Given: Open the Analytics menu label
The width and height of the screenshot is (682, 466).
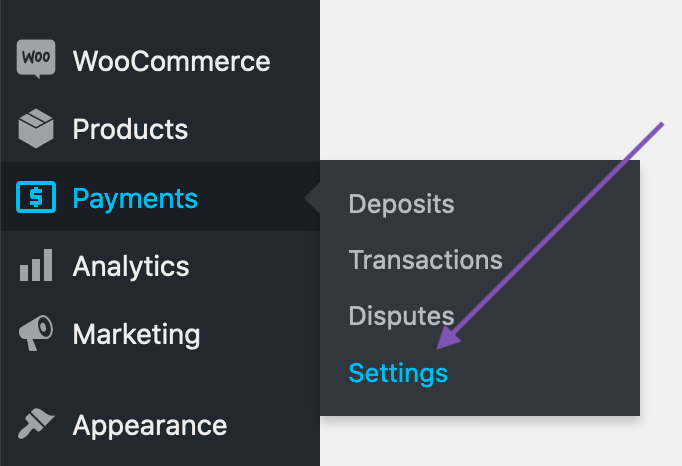Looking at the screenshot, I should point(131,266).
